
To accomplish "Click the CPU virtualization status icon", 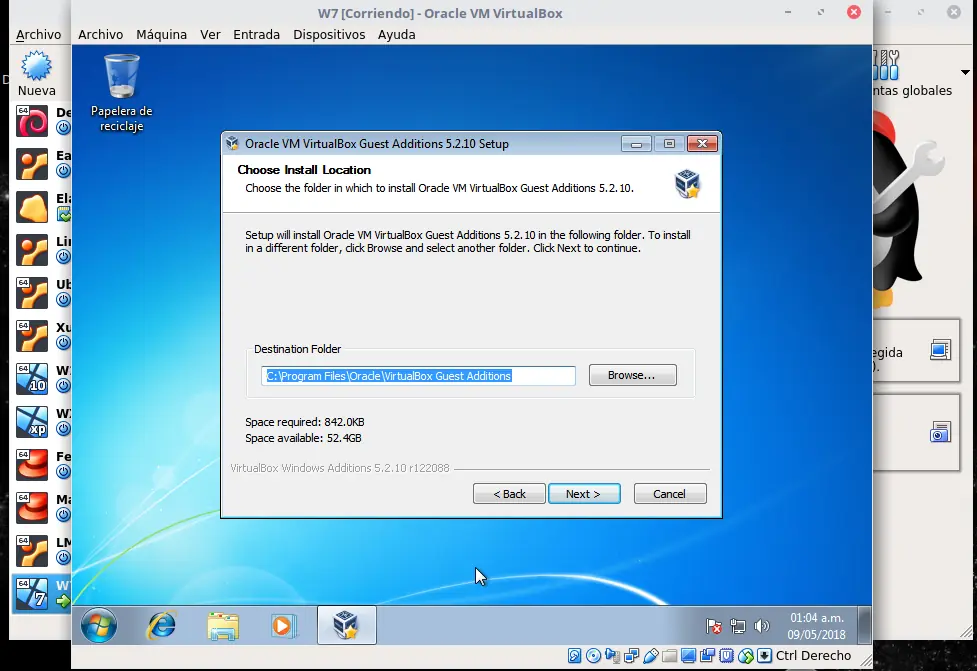I will tap(727, 655).
